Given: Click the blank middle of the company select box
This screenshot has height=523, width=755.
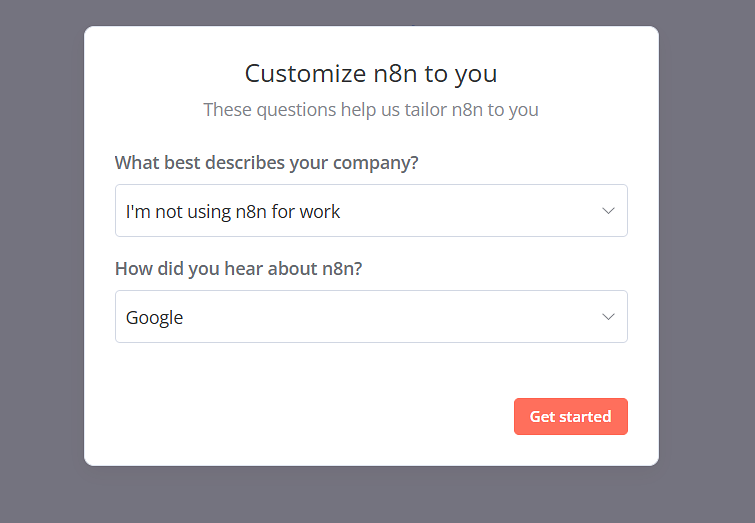Looking at the screenshot, I should coord(470,211).
